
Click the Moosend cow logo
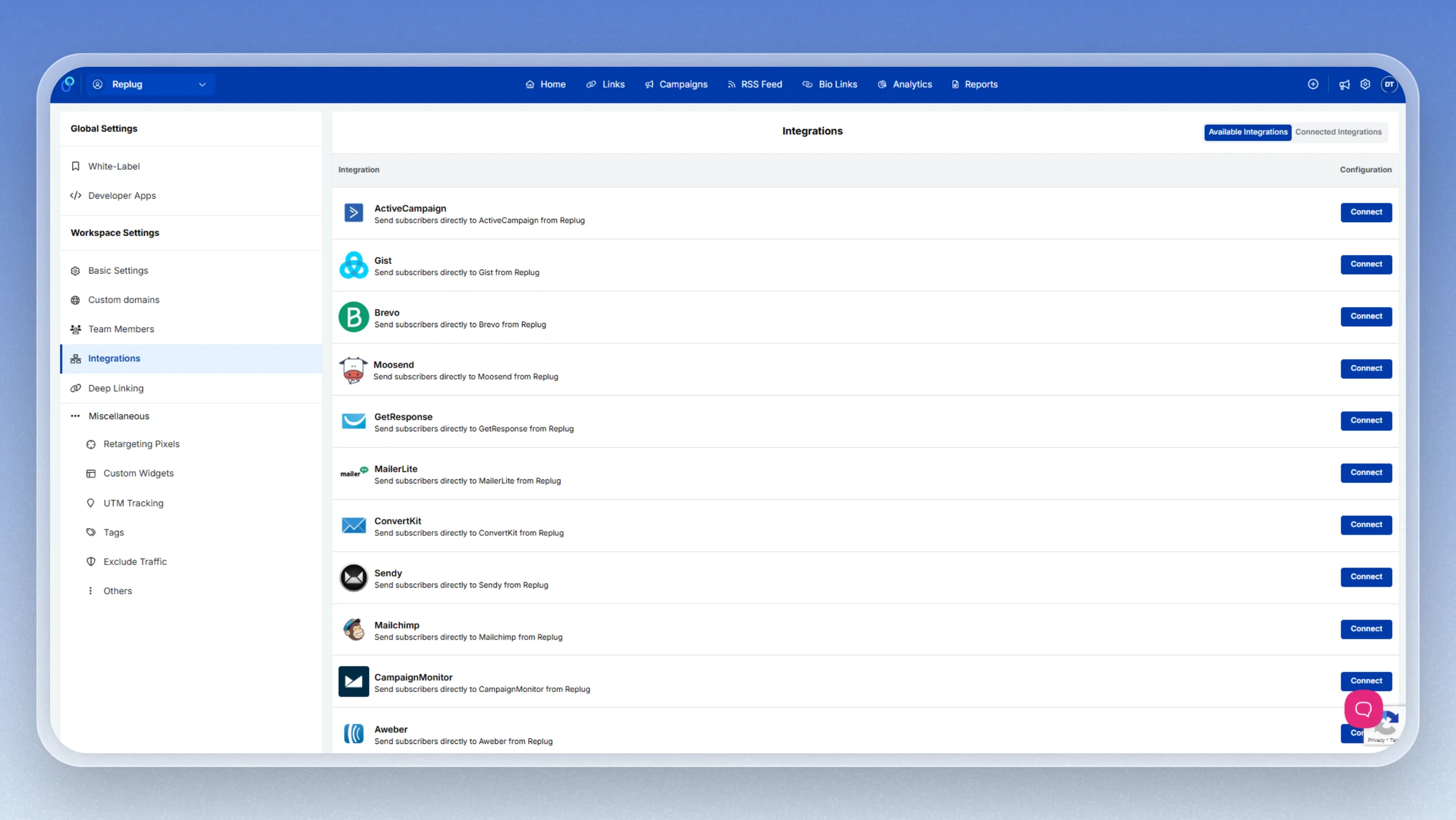point(353,369)
